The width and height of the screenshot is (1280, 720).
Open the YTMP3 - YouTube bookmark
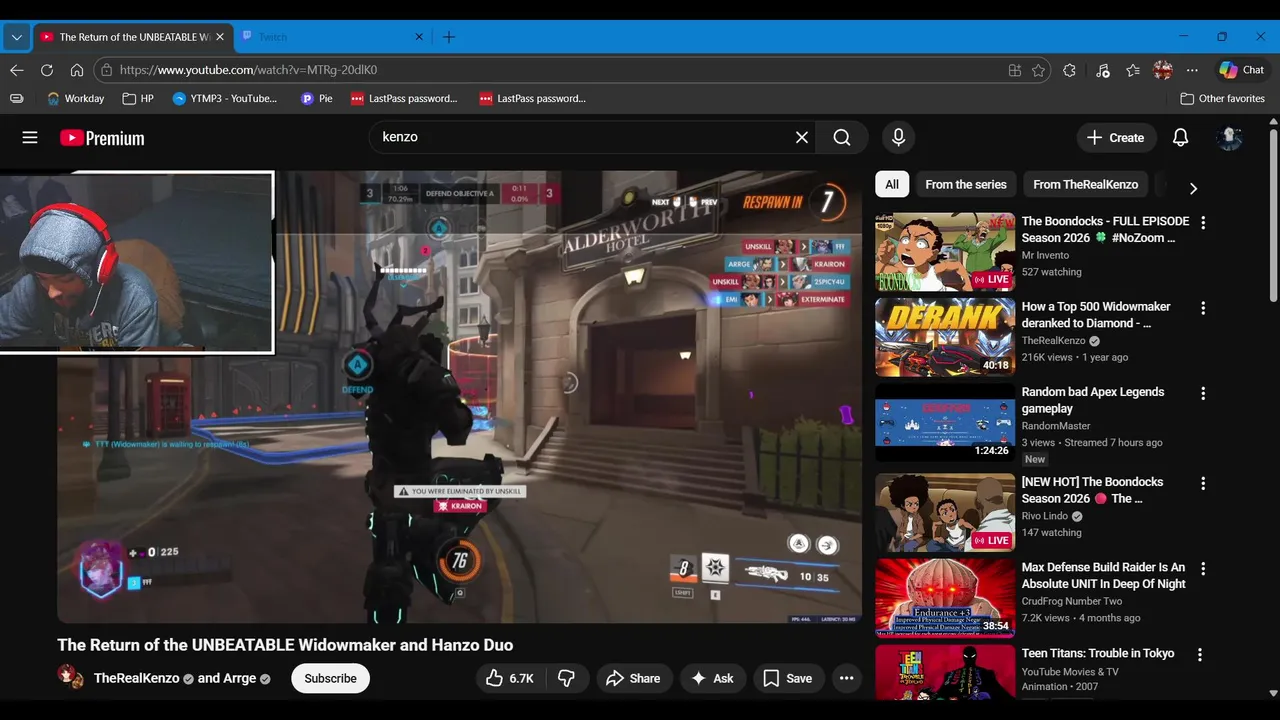(224, 98)
